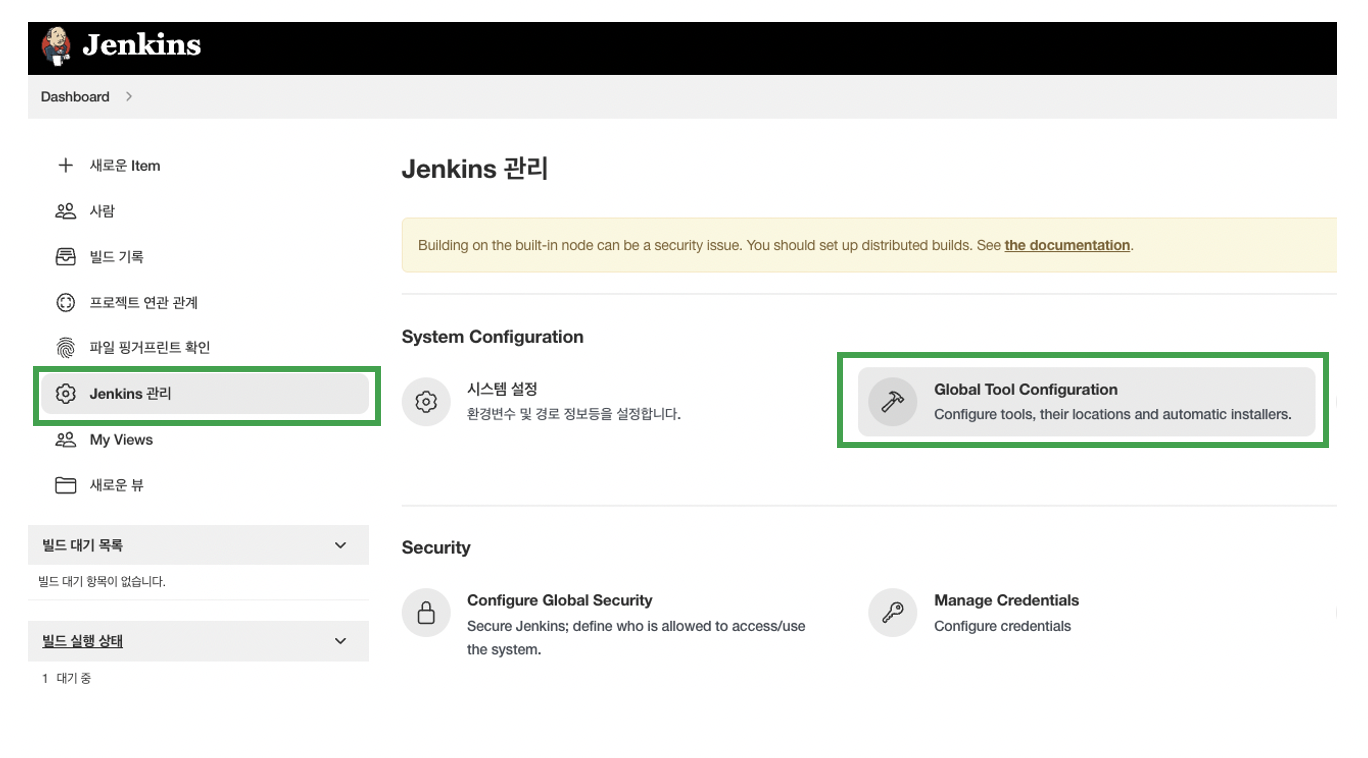Click the gear icon beside Jenkins 관리

click(65, 394)
